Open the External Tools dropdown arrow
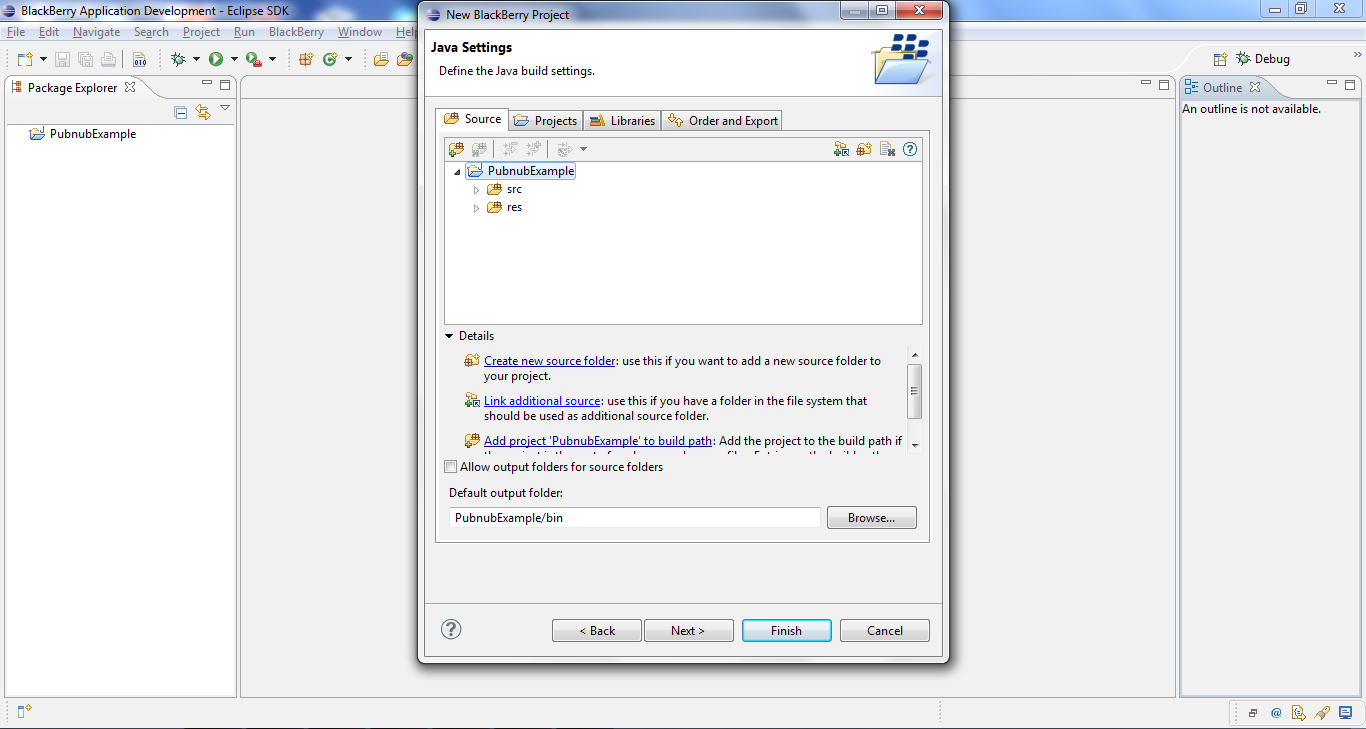This screenshot has width=1366, height=729. 272,59
